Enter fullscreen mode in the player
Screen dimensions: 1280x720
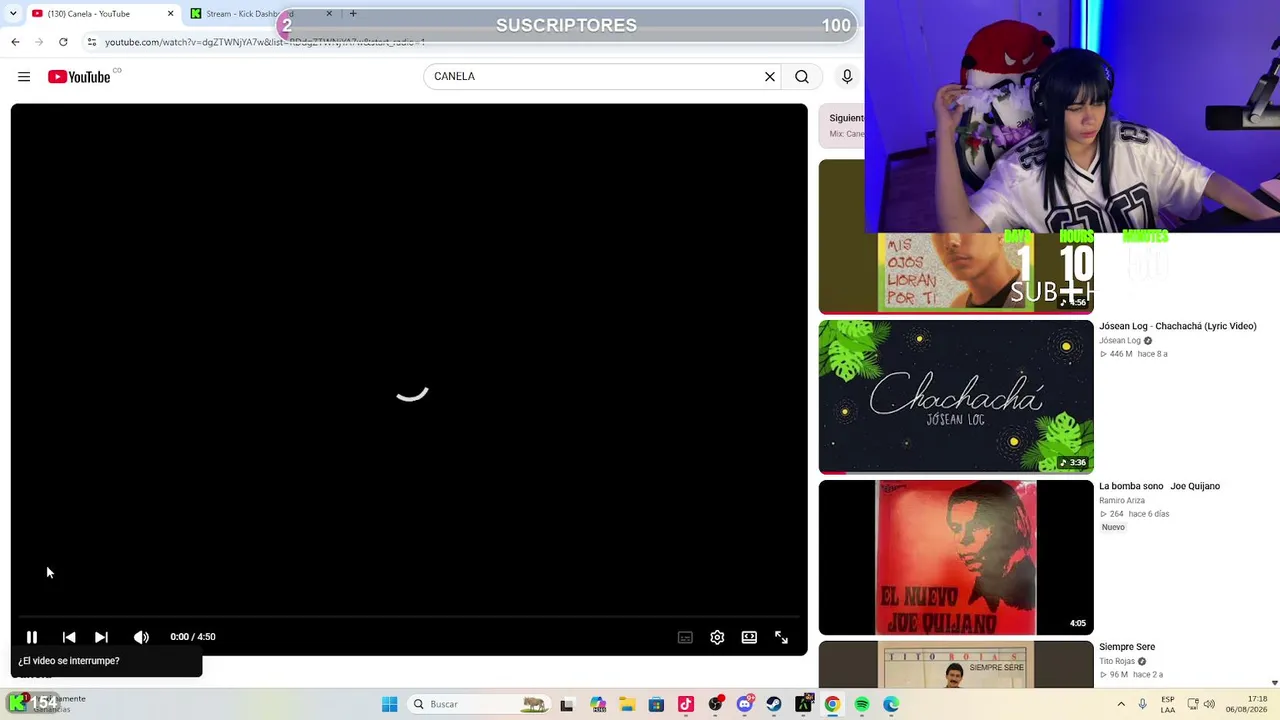[x=781, y=637]
